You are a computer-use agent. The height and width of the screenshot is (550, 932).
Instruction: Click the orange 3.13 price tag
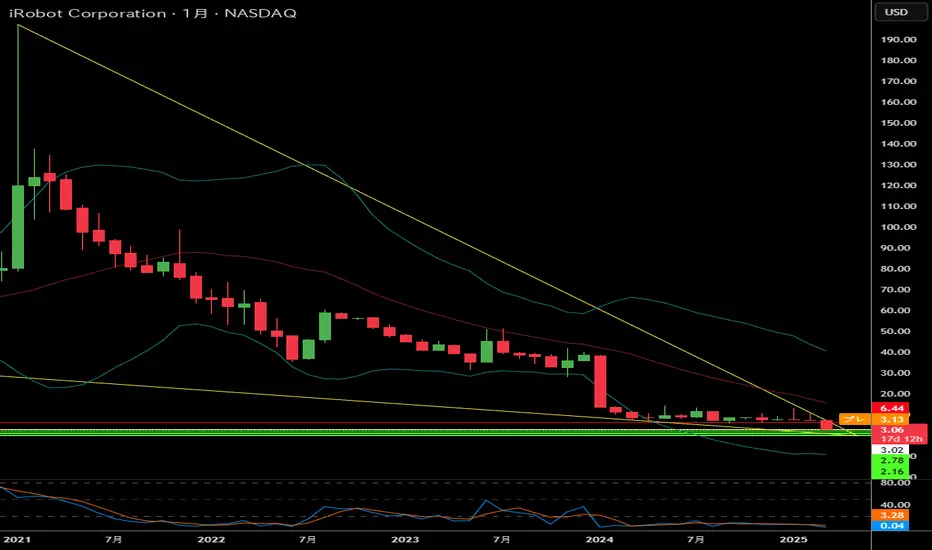pos(890,419)
